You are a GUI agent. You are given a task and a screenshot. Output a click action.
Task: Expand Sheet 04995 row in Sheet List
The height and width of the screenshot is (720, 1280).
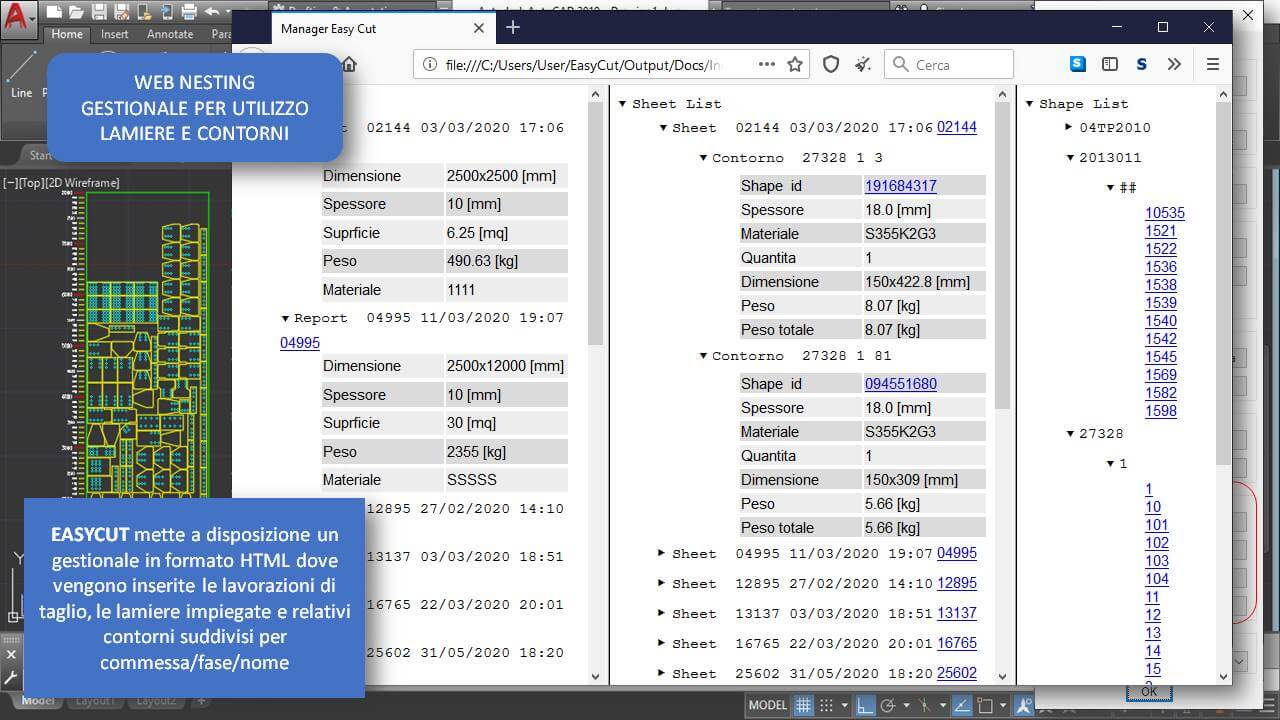(x=662, y=553)
